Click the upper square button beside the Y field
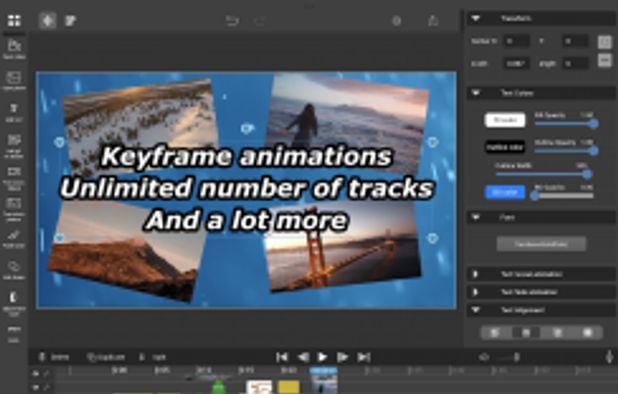The width and height of the screenshot is (618, 394). coord(605,42)
